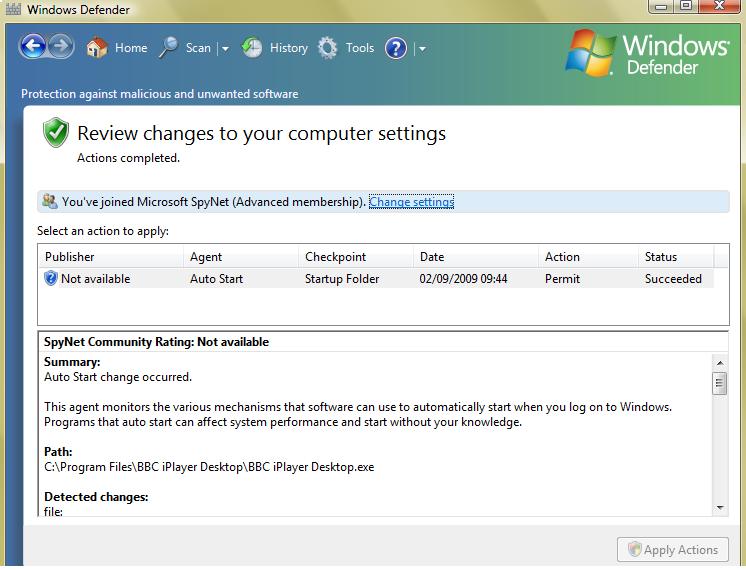Sort by the Checkpoint column header

click(x=356, y=257)
